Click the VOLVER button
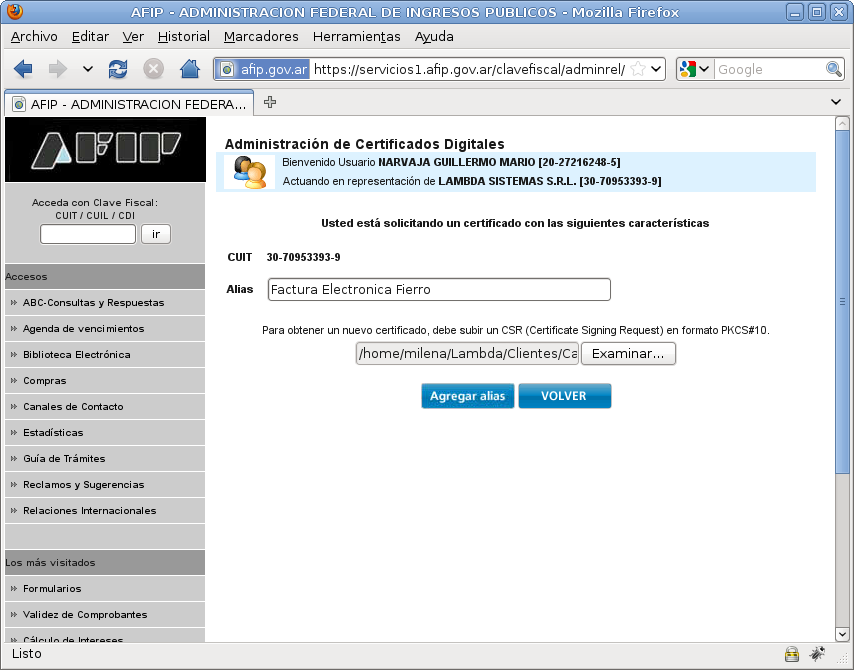The width and height of the screenshot is (854, 670). tap(564, 396)
